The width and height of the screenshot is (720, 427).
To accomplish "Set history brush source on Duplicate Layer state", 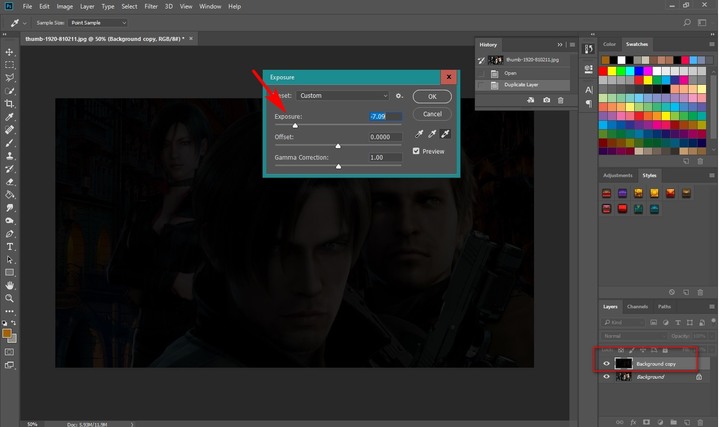I will [x=481, y=85].
